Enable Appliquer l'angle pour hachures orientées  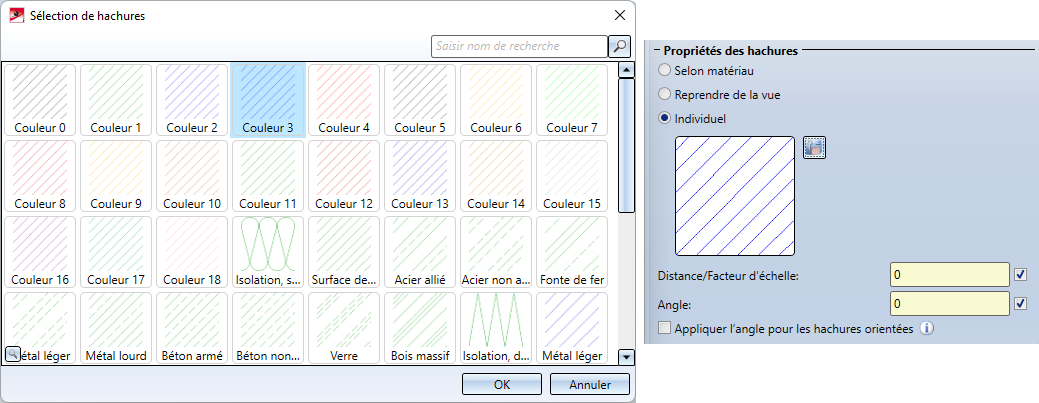tap(665, 328)
